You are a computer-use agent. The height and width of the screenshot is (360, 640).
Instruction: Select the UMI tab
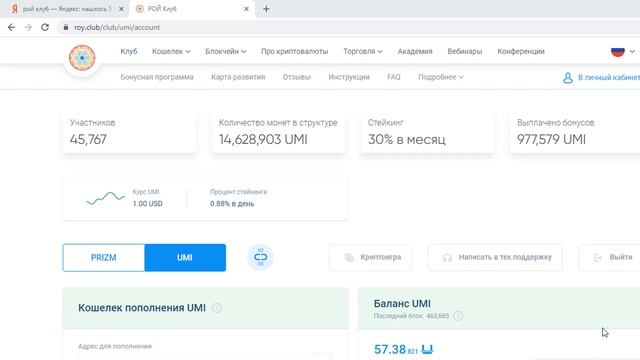pyautogui.click(x=185, y=258)
